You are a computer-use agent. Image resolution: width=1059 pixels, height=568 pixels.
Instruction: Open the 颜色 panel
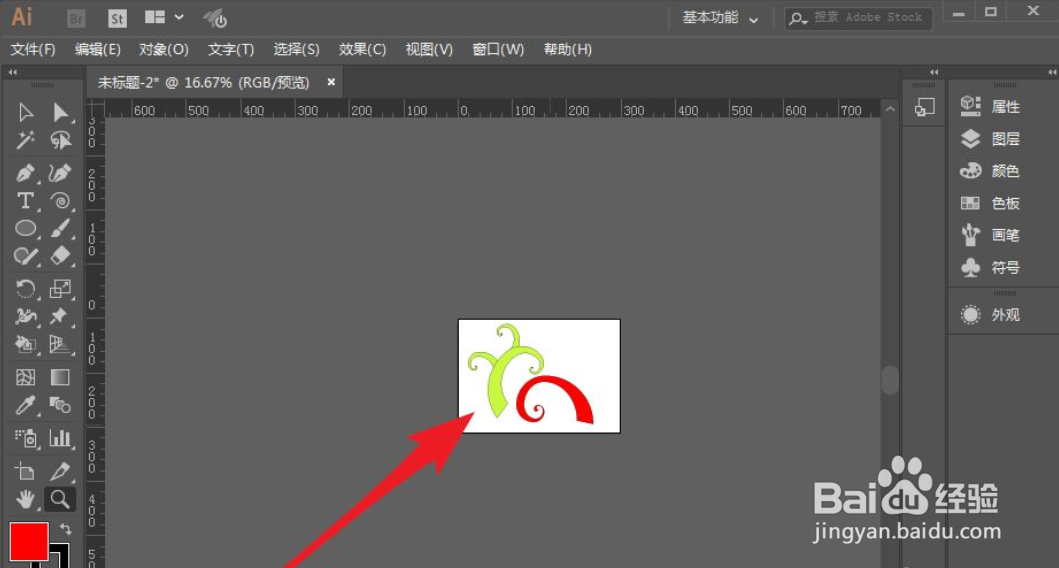(991, 171)
